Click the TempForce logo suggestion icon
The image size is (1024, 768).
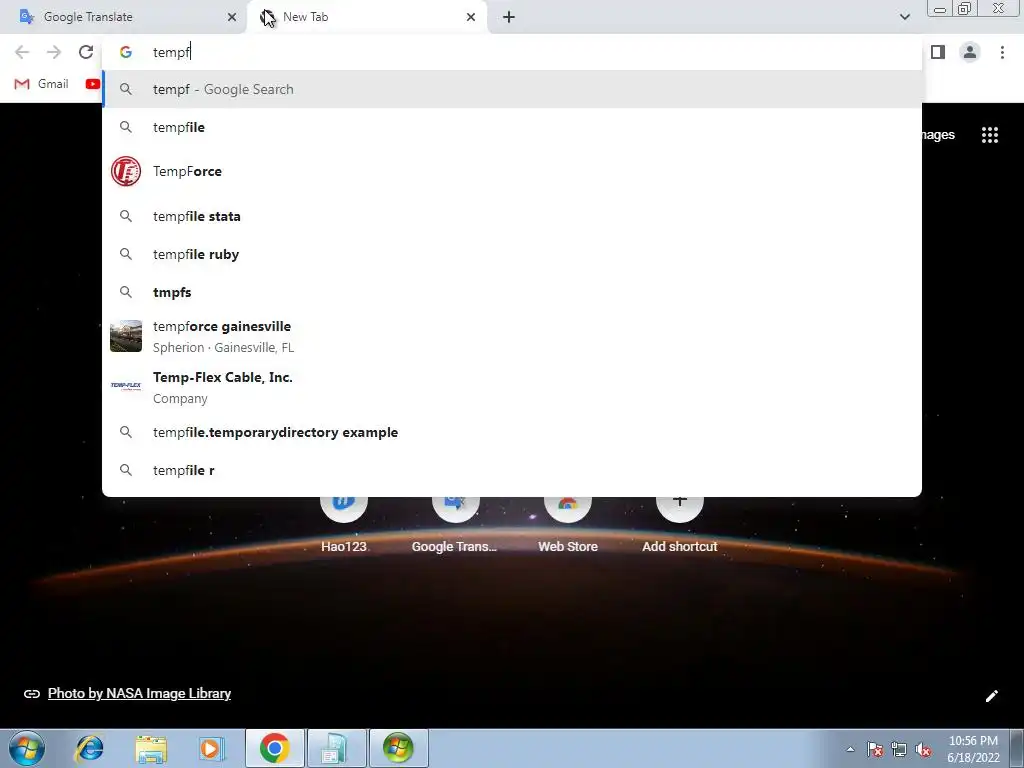(x=126, y=171)
